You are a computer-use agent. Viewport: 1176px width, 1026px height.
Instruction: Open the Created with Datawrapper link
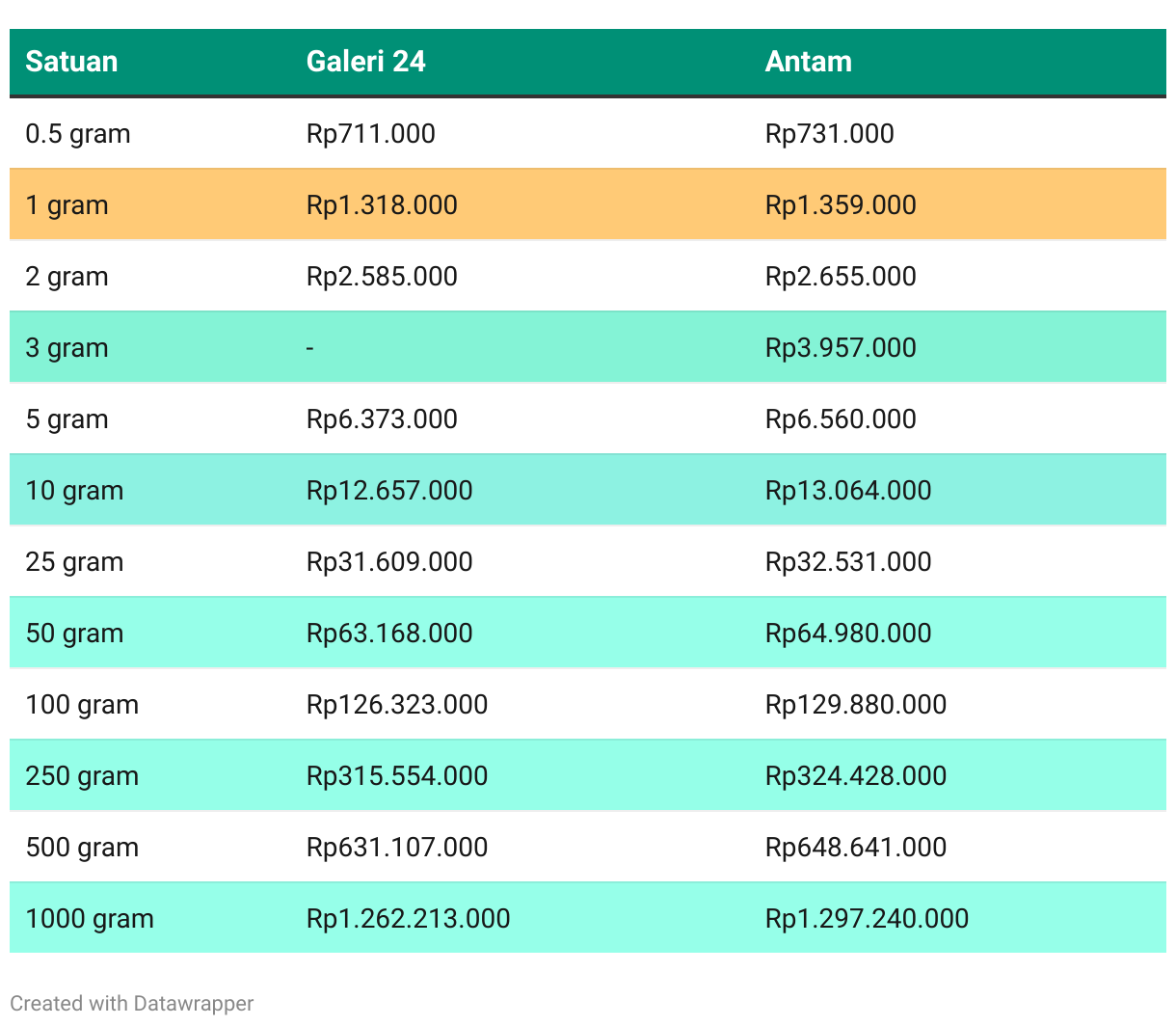tap(131, 1003)
